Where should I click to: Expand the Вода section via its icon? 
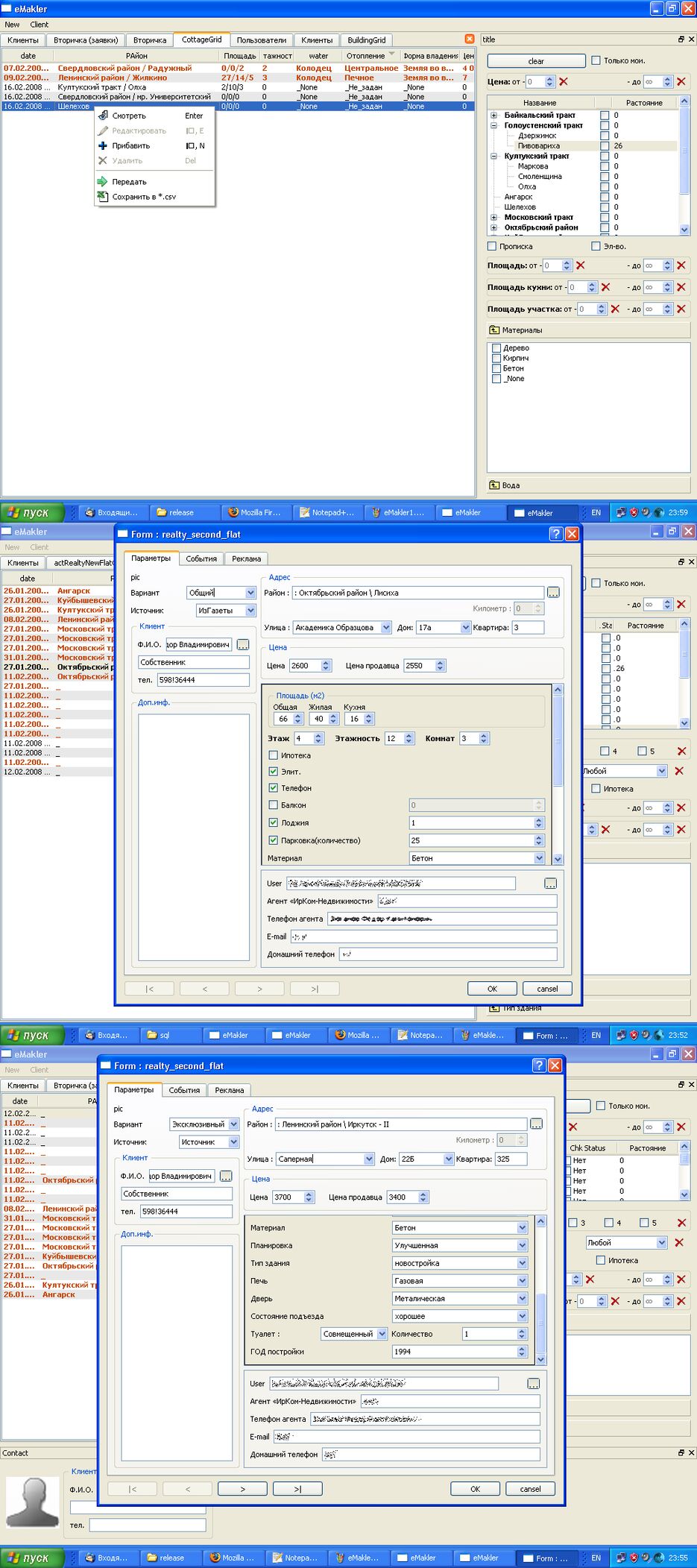(x=493, y=485)
